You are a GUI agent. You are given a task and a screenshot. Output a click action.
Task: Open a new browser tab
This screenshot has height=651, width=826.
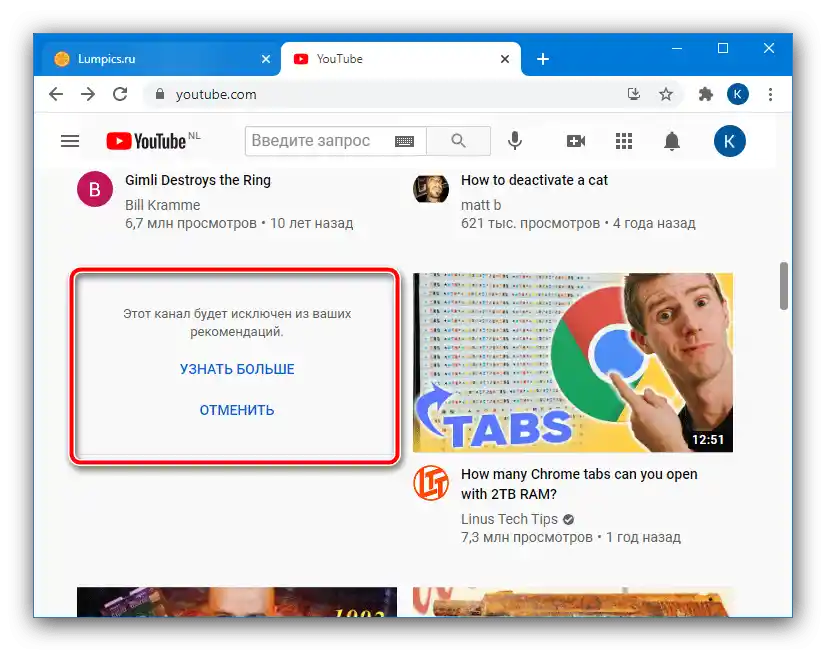[x=543, y=59]
